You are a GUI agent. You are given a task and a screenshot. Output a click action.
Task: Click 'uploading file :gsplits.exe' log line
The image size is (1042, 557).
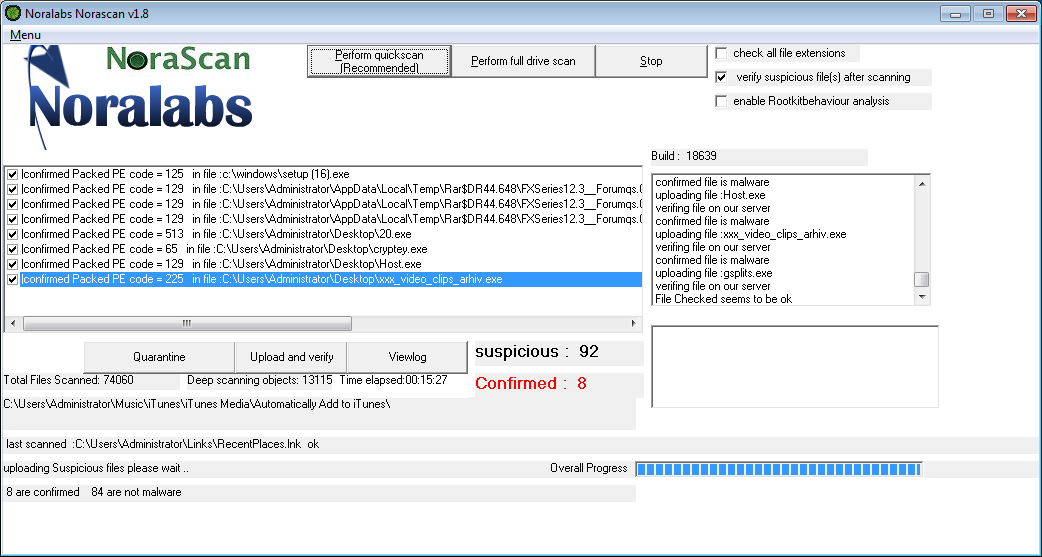coord(713,273)
